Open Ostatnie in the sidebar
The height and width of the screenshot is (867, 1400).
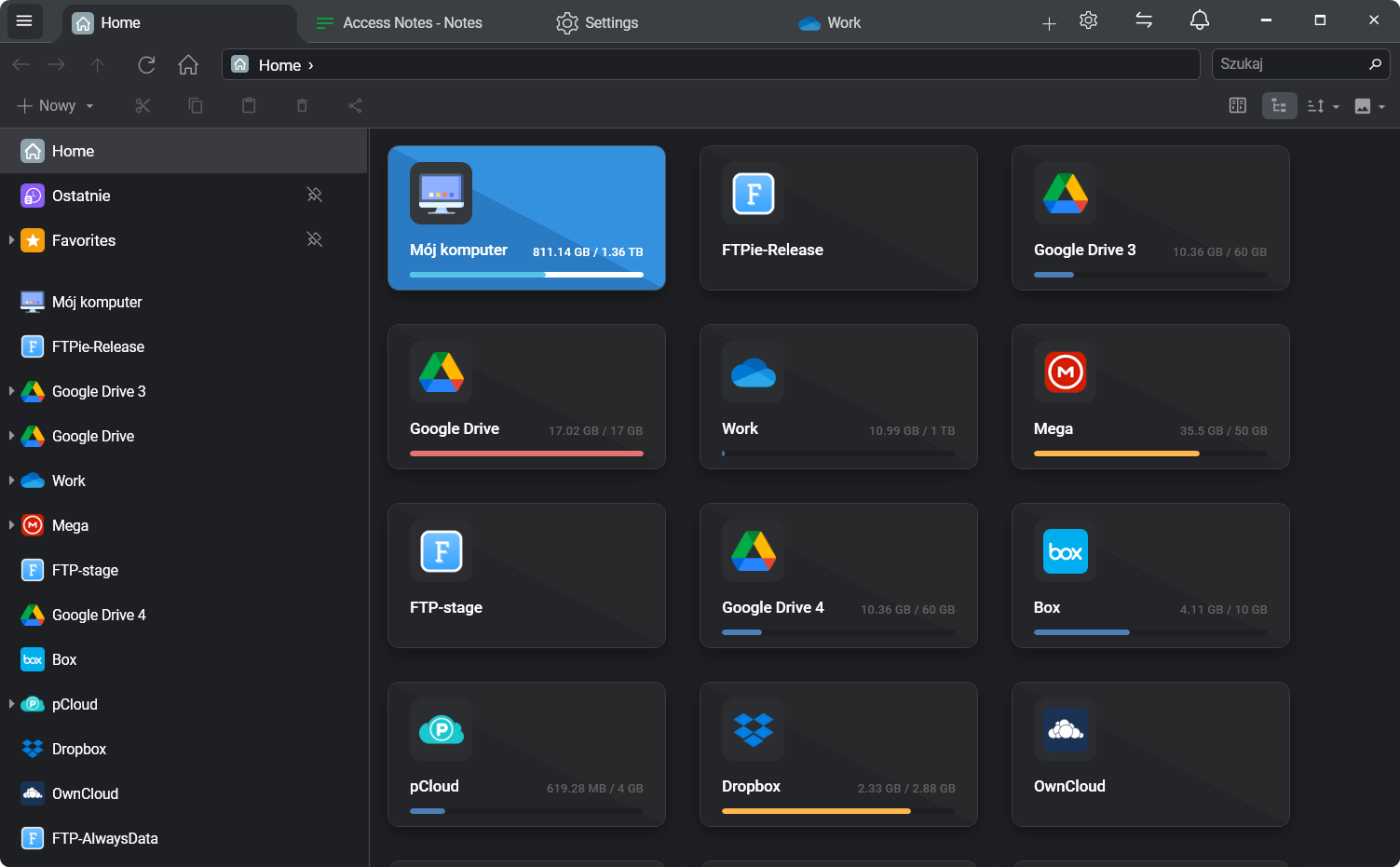(x=183, y=196)
